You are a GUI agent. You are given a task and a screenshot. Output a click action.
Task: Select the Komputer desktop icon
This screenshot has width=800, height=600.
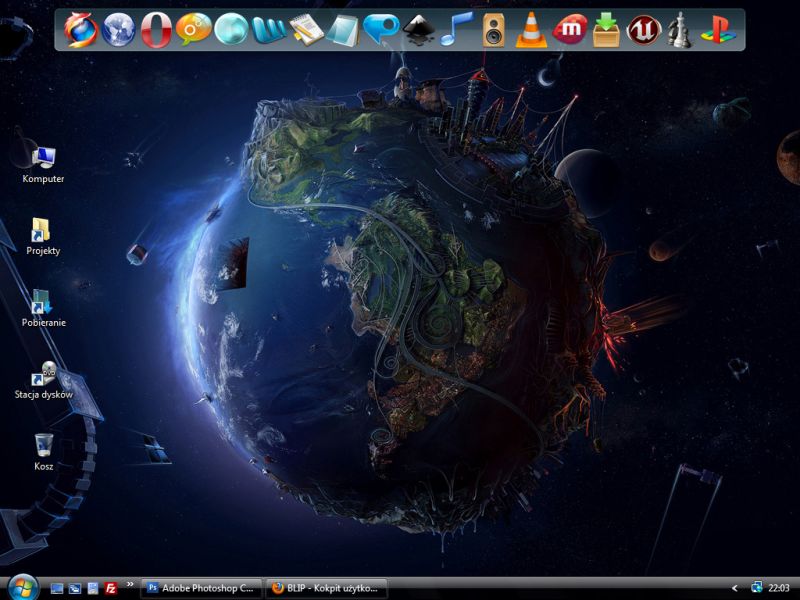point(43,164)
